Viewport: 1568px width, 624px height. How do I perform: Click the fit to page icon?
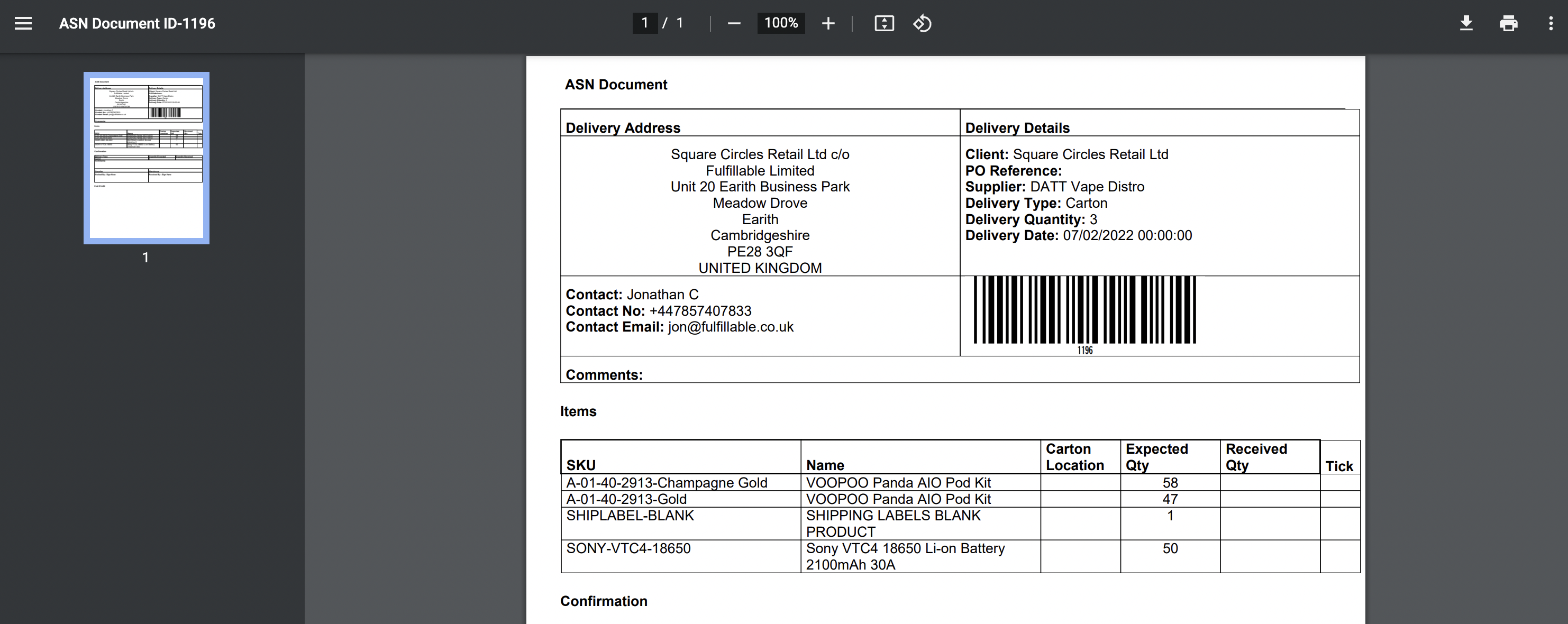tap(884, 23)
